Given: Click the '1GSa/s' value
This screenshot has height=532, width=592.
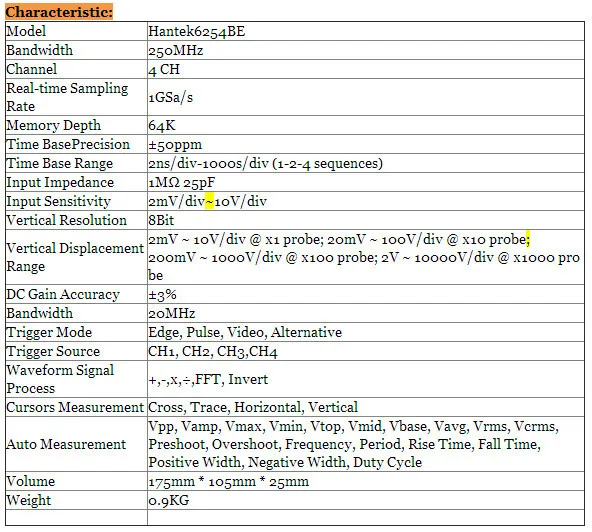Looking at the screenshot, I should [x=171, y=97].
